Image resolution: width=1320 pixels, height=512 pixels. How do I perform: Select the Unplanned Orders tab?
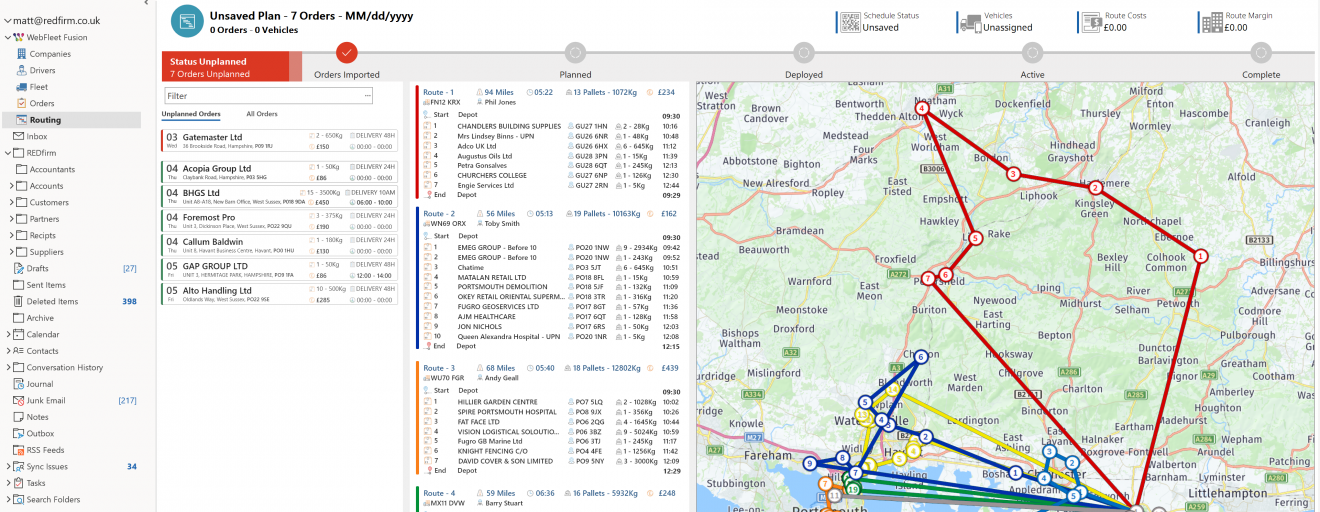point(191,114)
